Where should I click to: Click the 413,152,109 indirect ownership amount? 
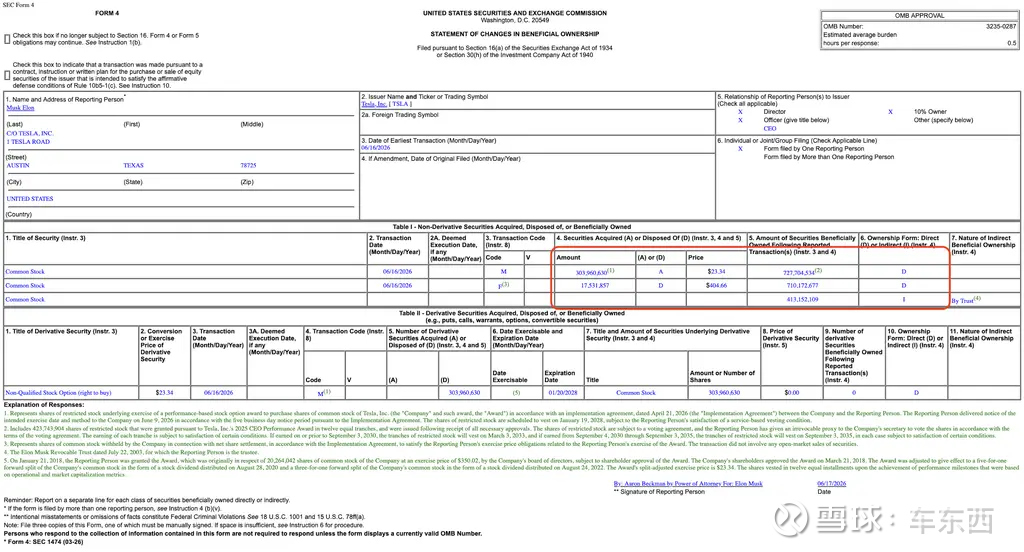(802, 299)
